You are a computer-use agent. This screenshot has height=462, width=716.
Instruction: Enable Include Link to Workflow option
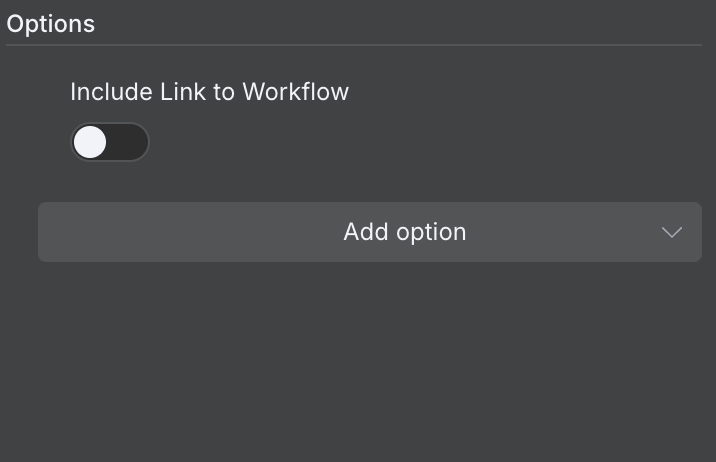(x=109, y=142)
